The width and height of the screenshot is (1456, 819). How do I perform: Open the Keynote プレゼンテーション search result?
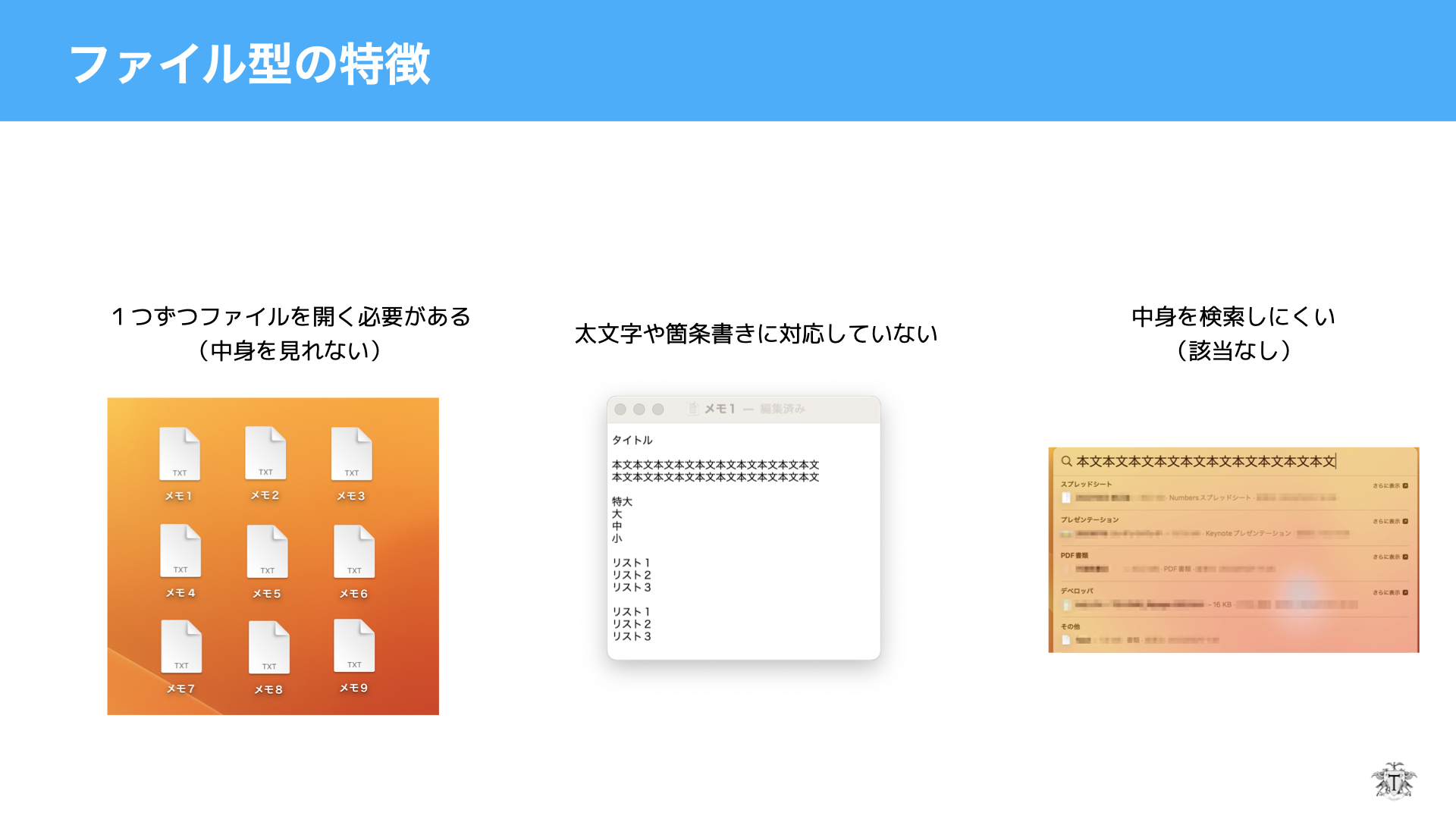(x=1234, y=534)
